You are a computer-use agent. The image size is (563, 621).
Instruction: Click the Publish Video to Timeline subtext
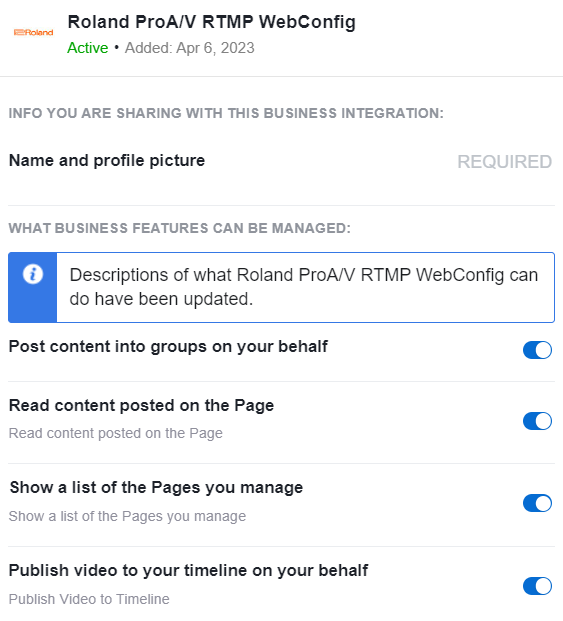pyautogui.click(x=89, y=599)
